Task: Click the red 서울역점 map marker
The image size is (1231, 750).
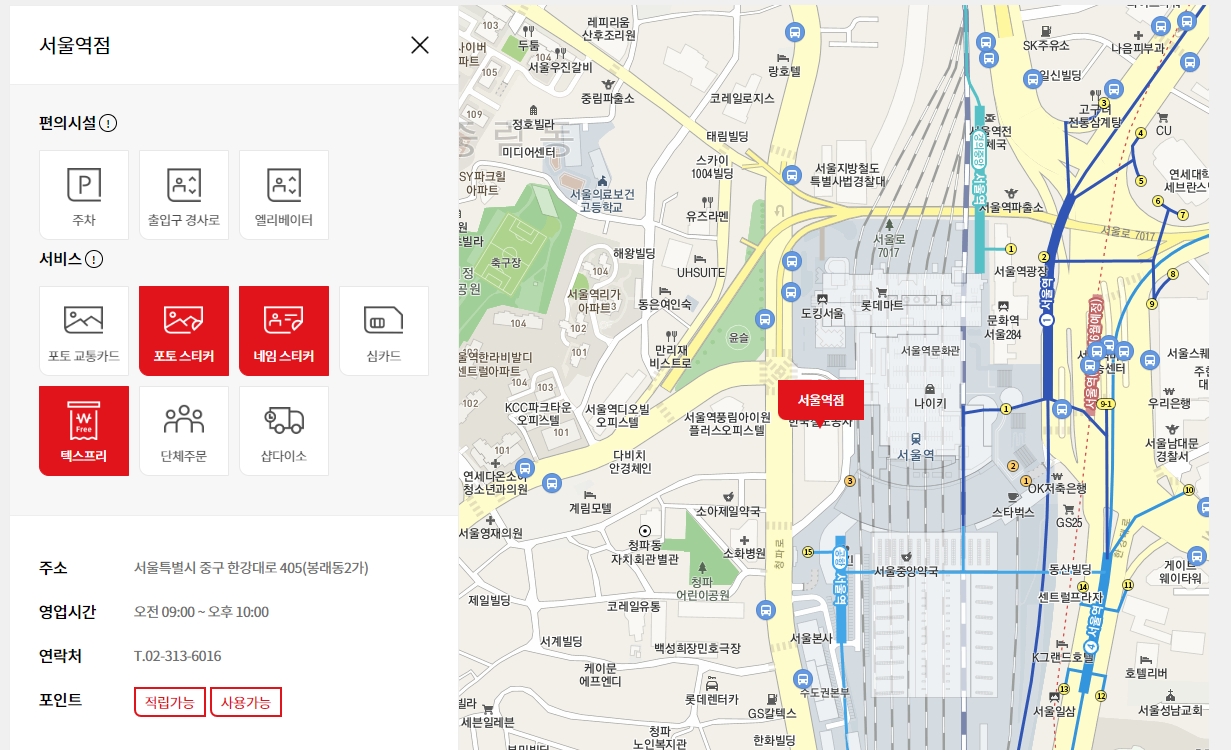Action: (820, 400)
